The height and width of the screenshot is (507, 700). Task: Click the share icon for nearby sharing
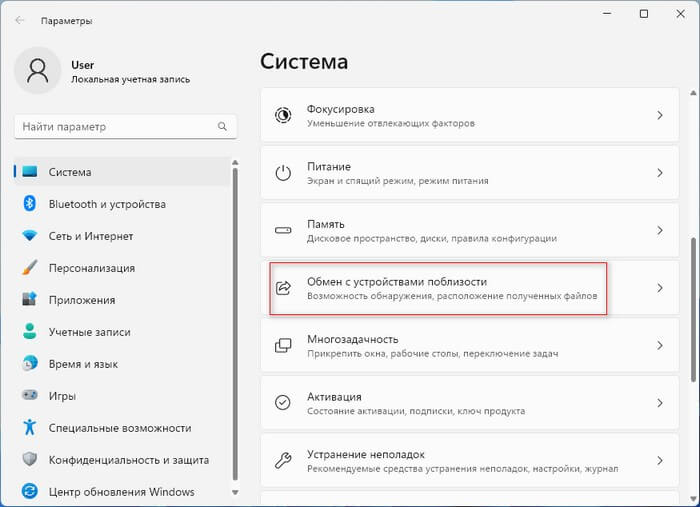point(283,288)
